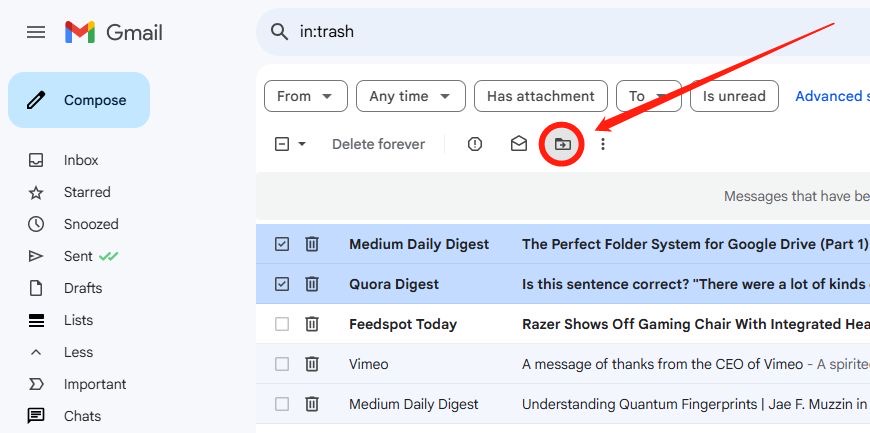Open the Drafts folder
Screen dimensions: 870x433
[83, 288]
